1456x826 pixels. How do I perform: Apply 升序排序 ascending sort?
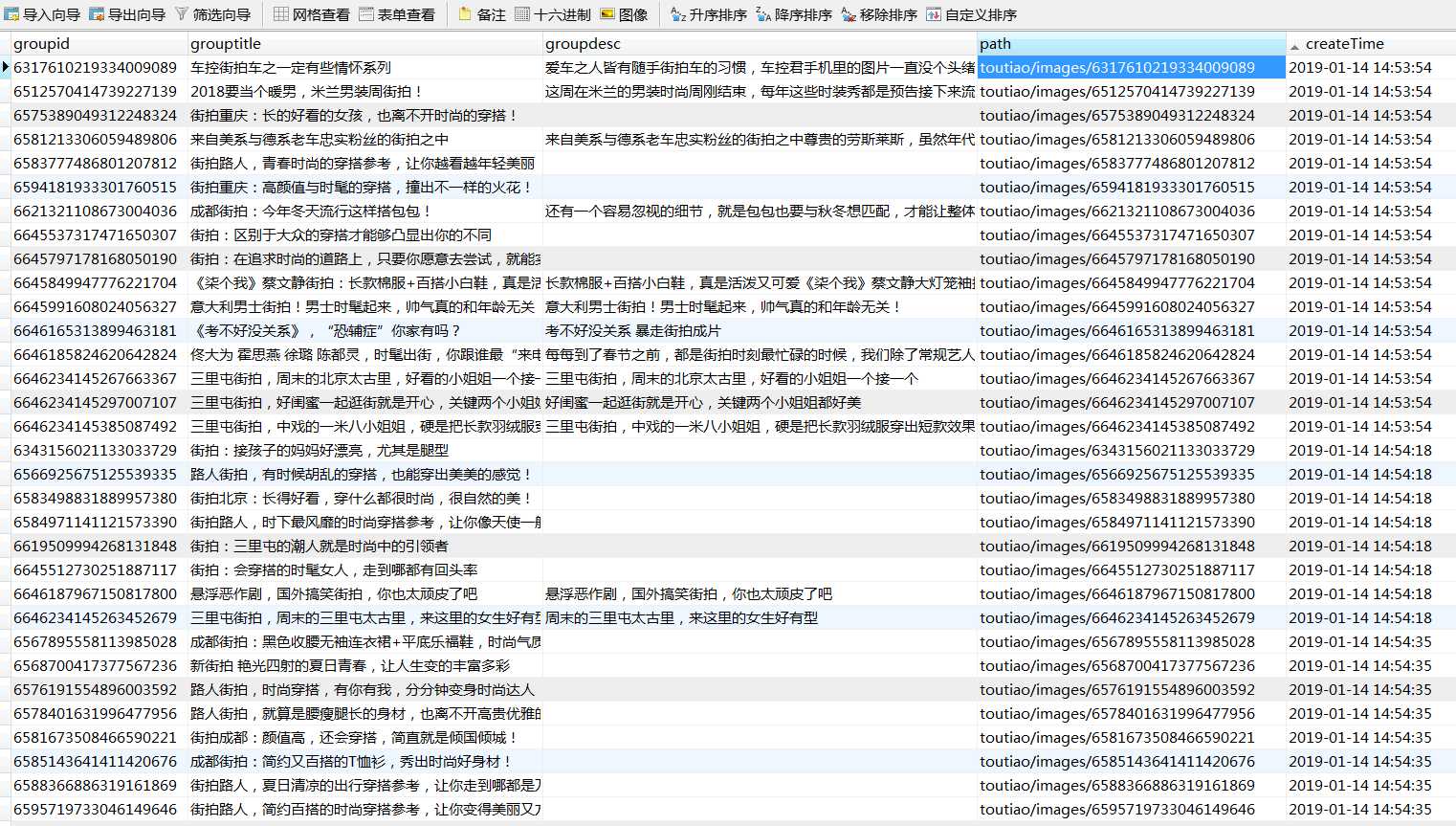tap(709, 14)
